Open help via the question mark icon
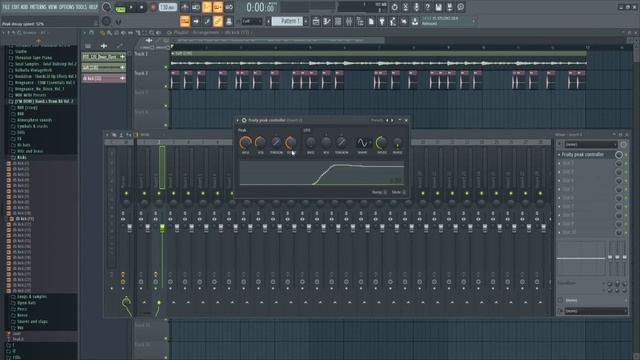The image size is (640, 360). pos(427,7)
